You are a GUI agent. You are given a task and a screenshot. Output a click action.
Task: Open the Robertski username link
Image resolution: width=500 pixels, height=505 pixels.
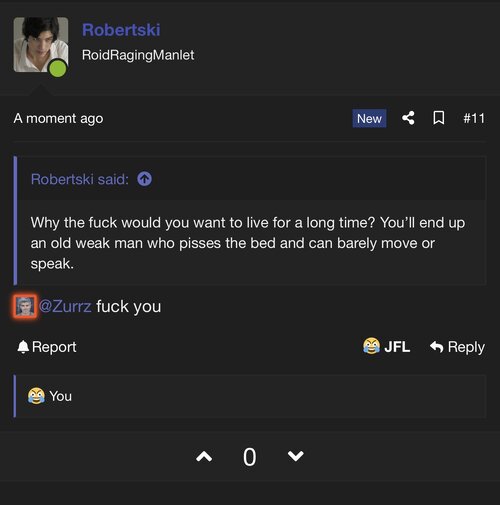[121, 30]
